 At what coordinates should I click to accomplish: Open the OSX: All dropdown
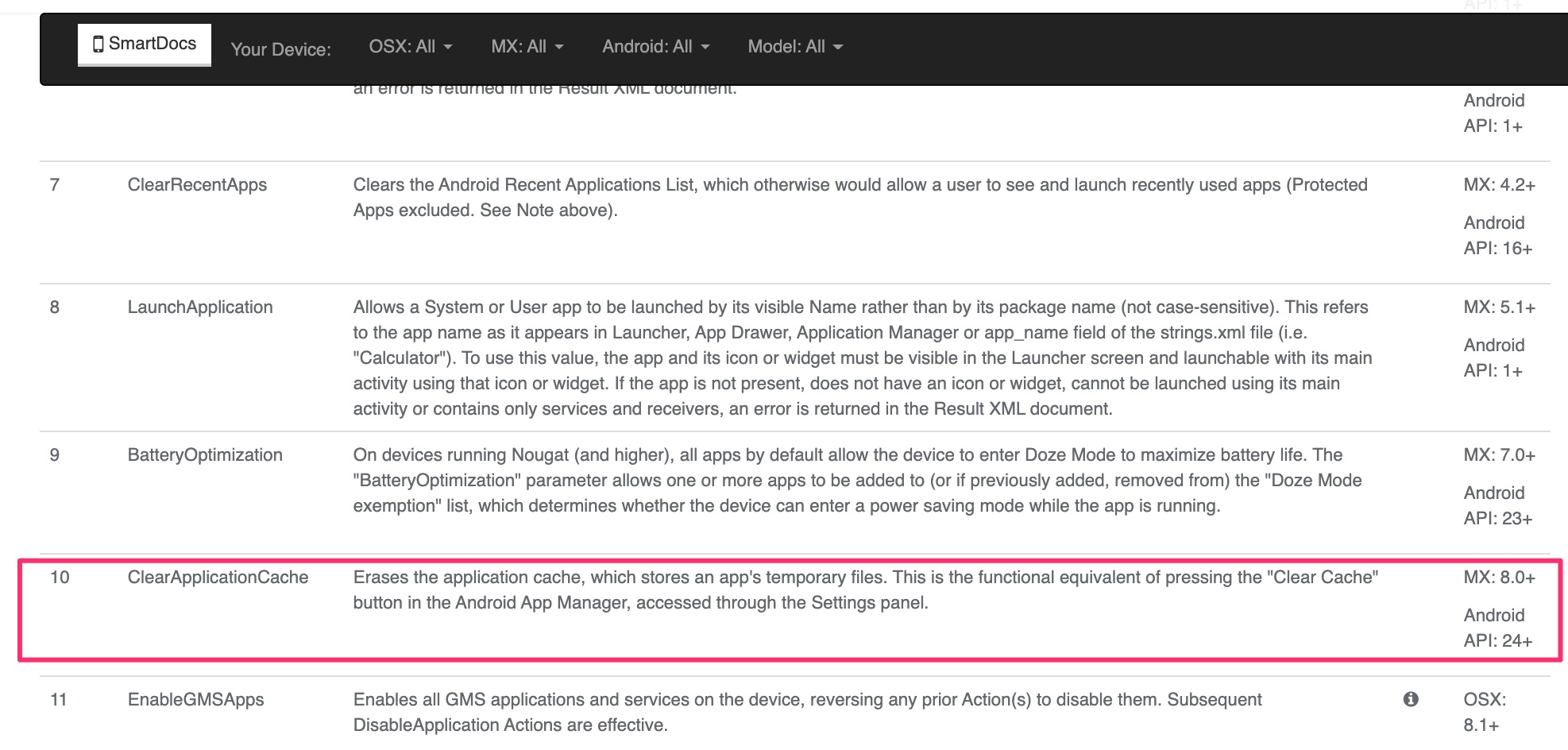[x=410, y=47]
